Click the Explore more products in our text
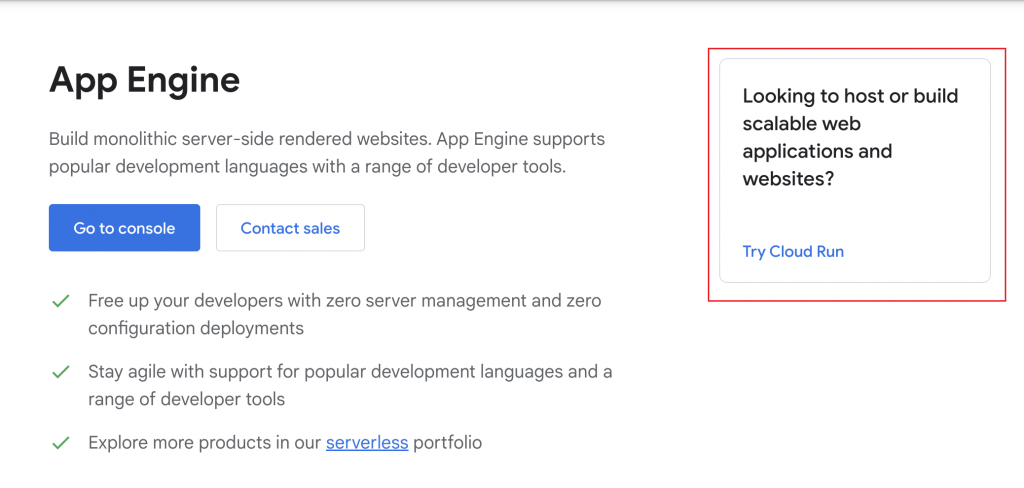Screen dimensions: 1024x488 pyautogui.click(x=205, y=442)
